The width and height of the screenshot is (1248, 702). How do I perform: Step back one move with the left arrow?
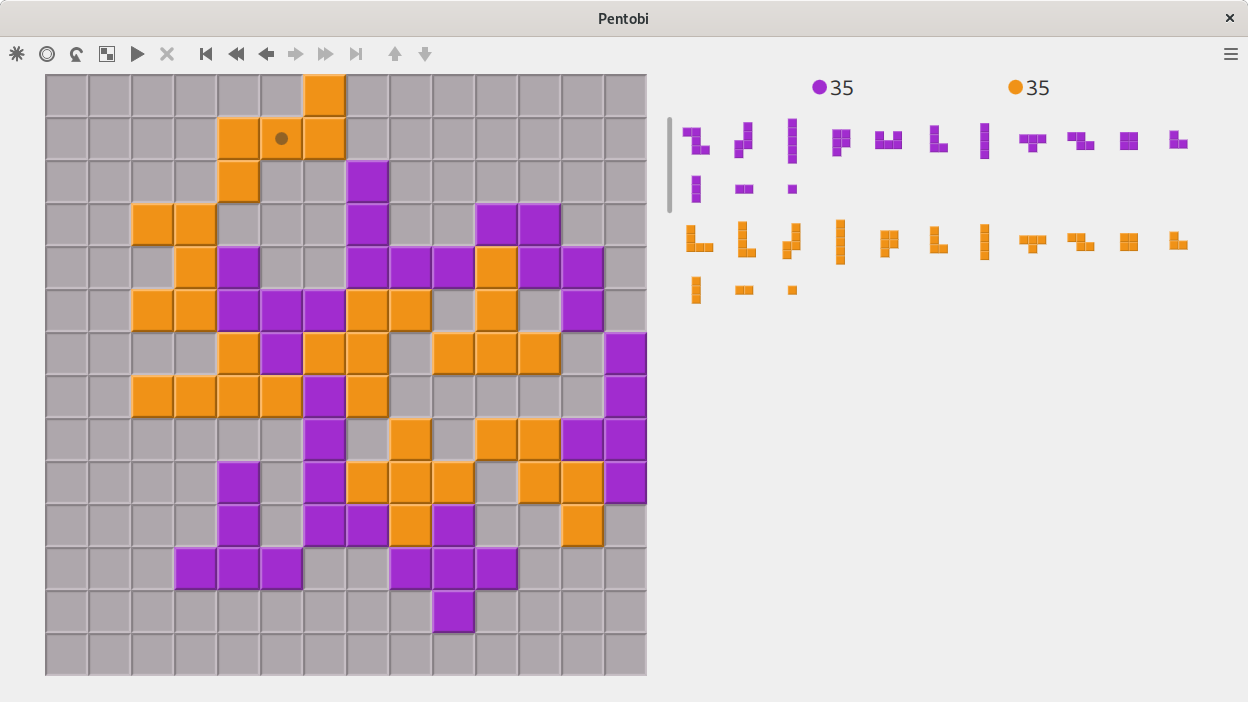tap(266, 54)
